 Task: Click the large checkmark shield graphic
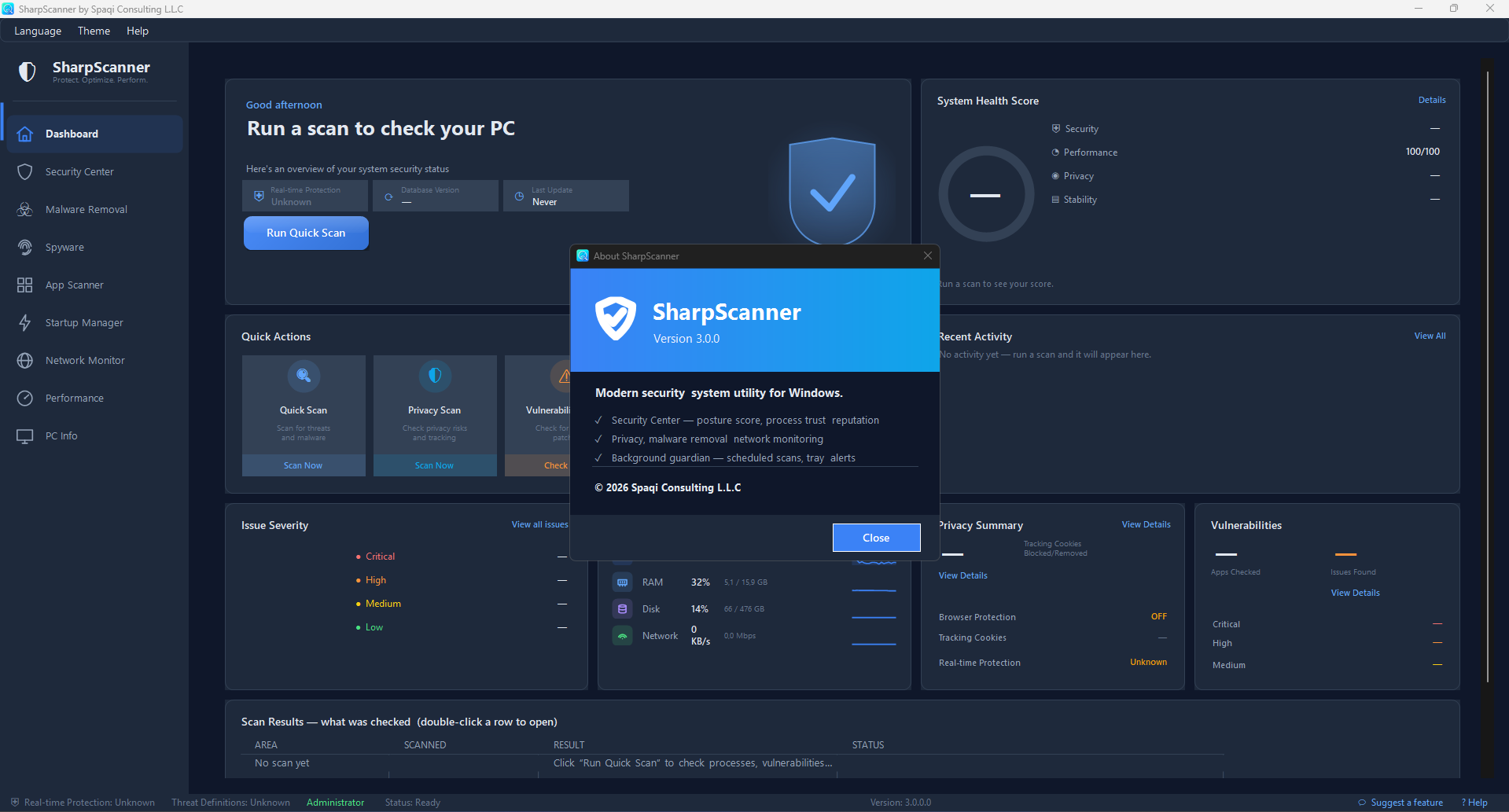832,191
